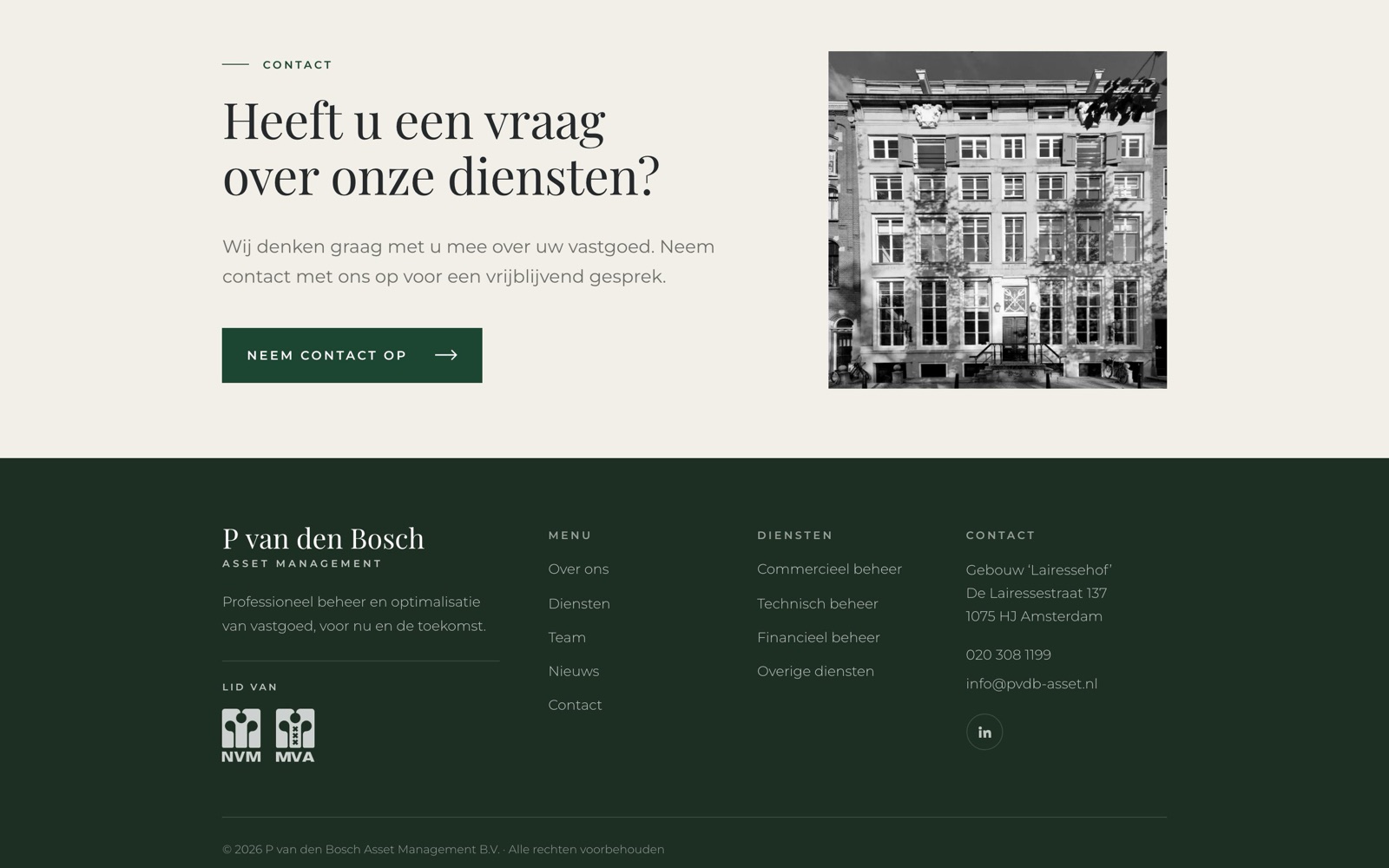Open Technisch beheer service link

(x=818, y=603)
